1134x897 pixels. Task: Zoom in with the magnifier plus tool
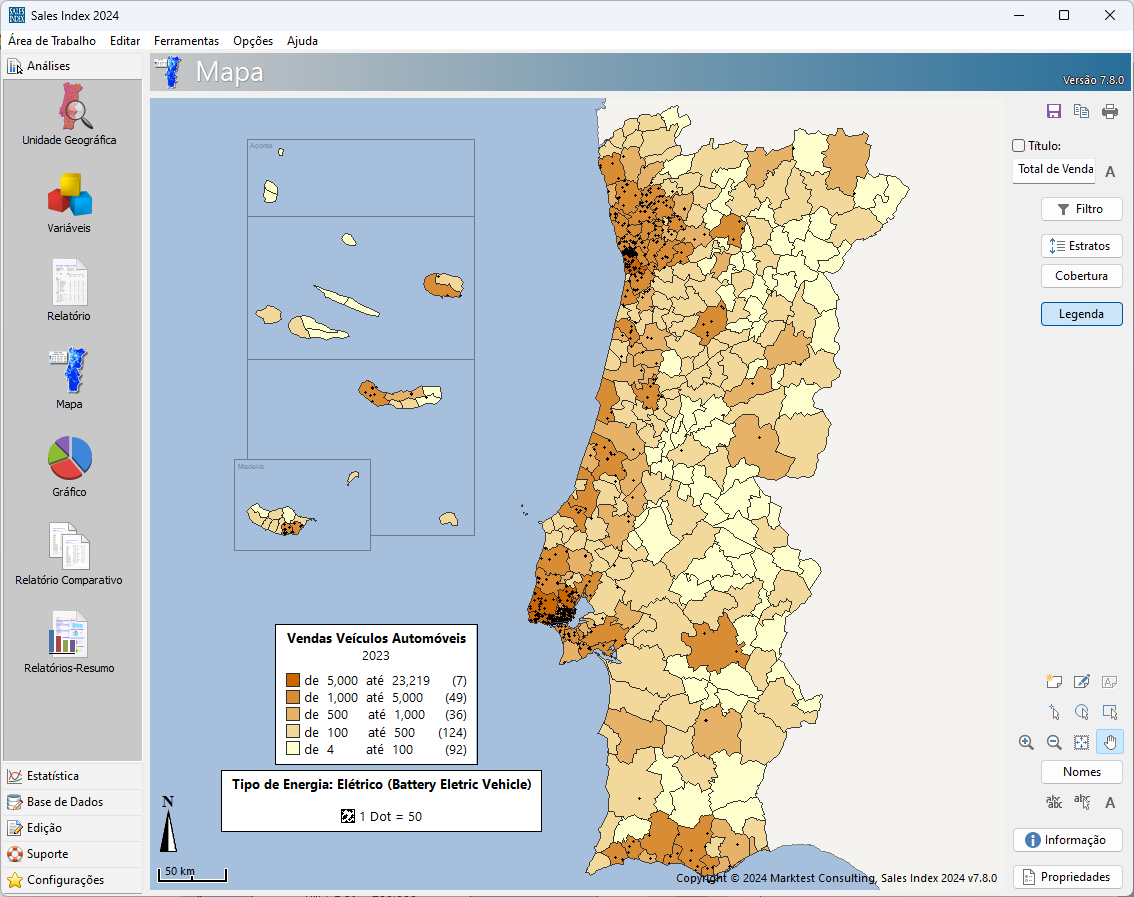point(1025,742)
